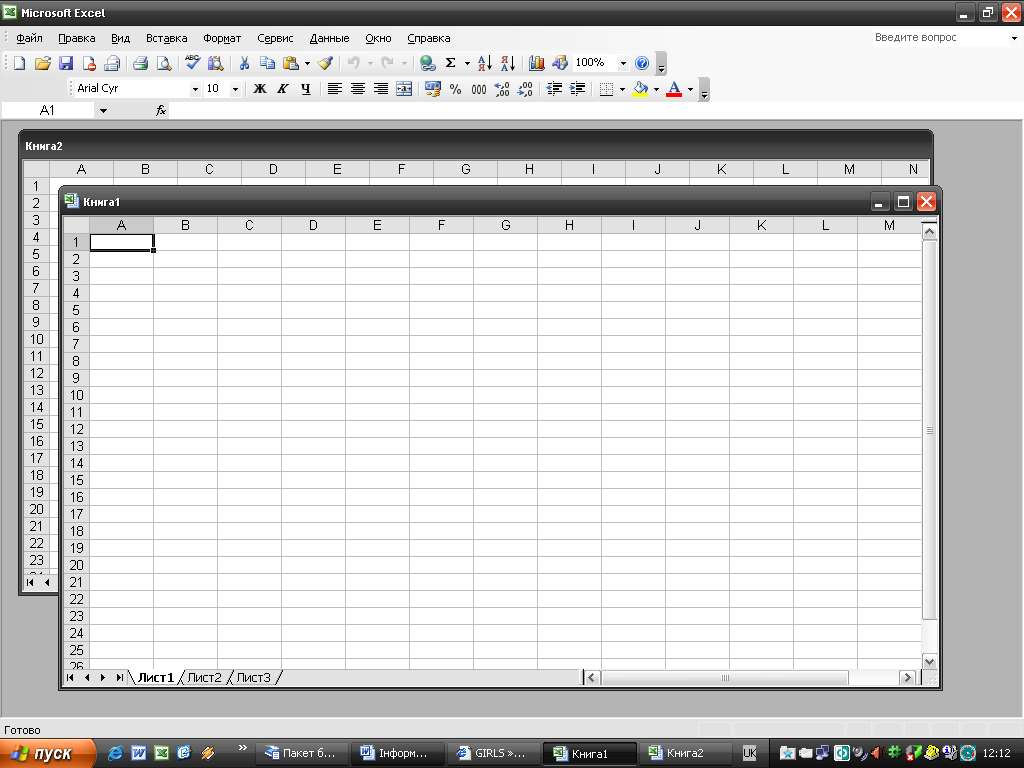Toggle Merge and Center
This screenshot has width=1024, height=768.
pyautogui.click(x=404, y=89)
